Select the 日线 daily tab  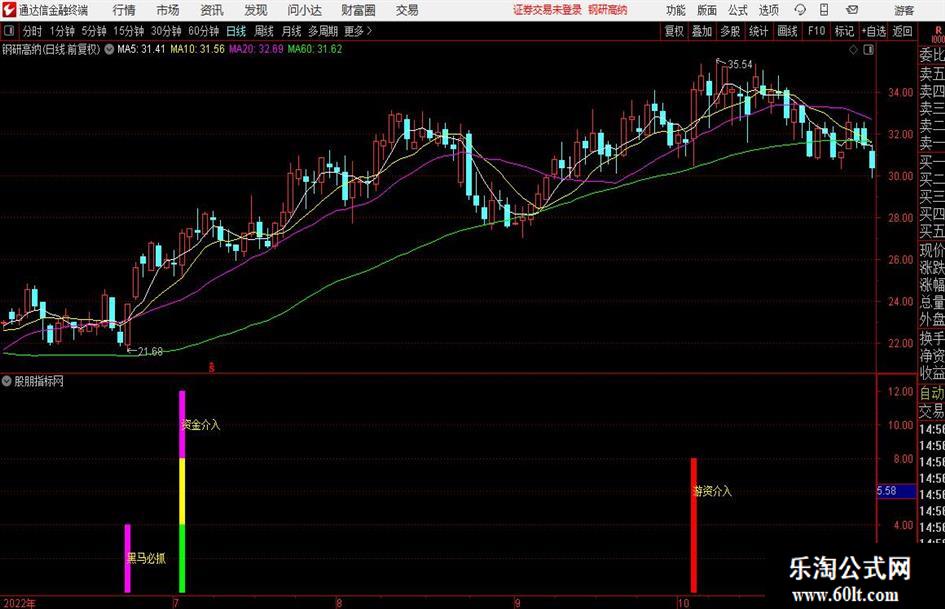pyautogui.click(x=236, y=31)
